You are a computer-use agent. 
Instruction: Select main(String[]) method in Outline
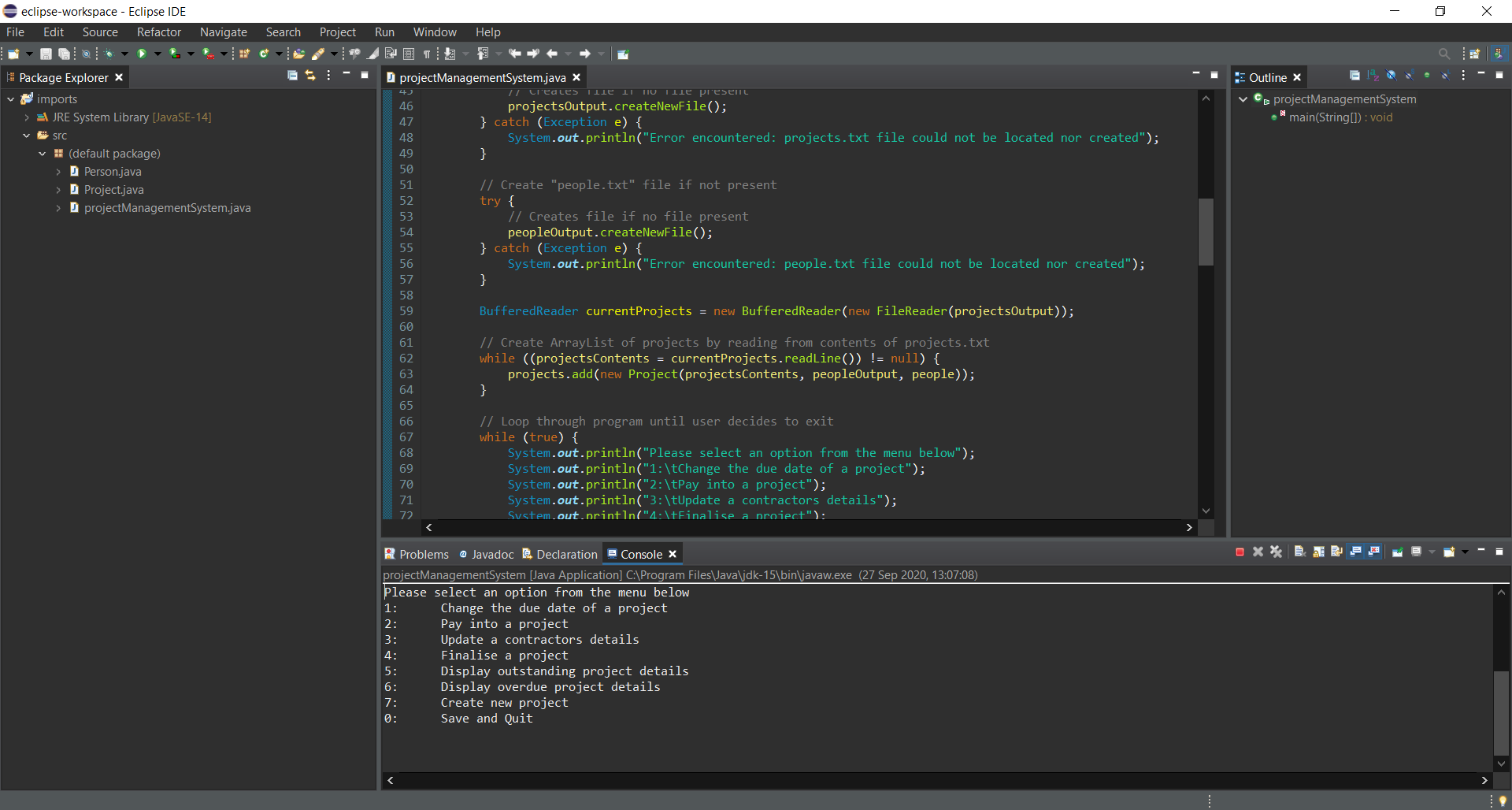[x=1332, y=117]
